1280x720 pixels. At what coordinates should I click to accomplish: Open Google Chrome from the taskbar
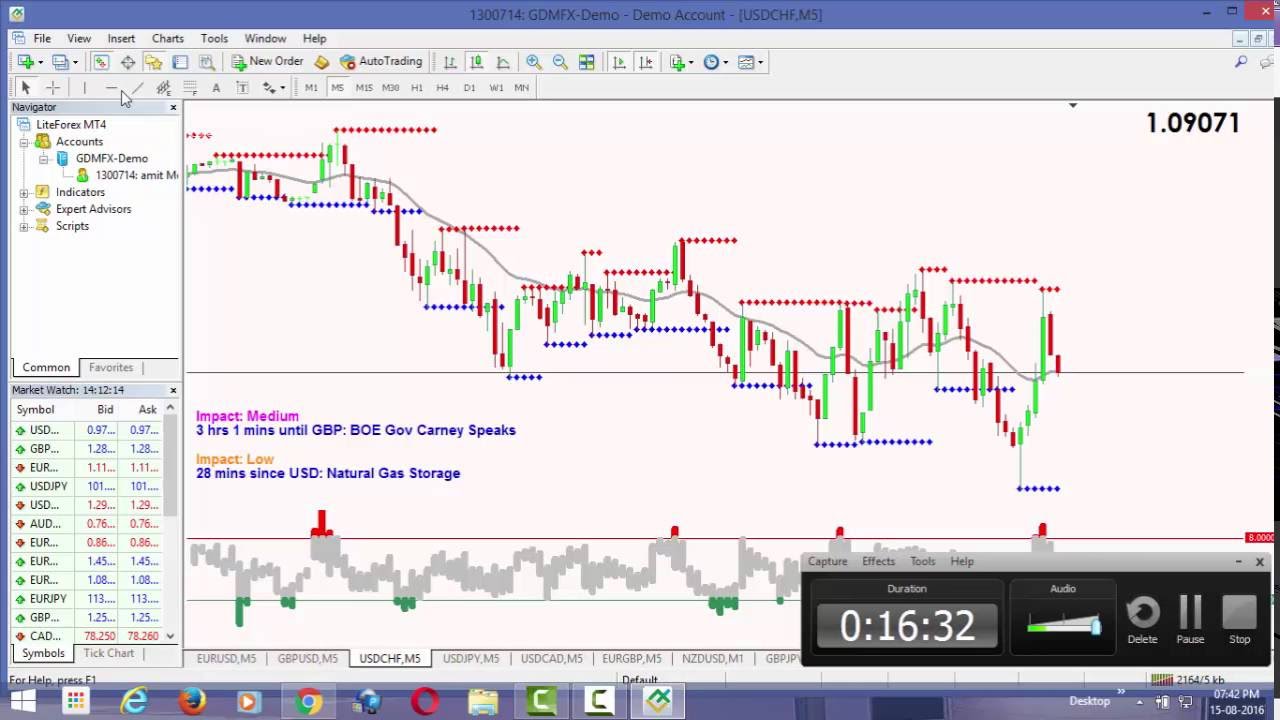[309, 702]
